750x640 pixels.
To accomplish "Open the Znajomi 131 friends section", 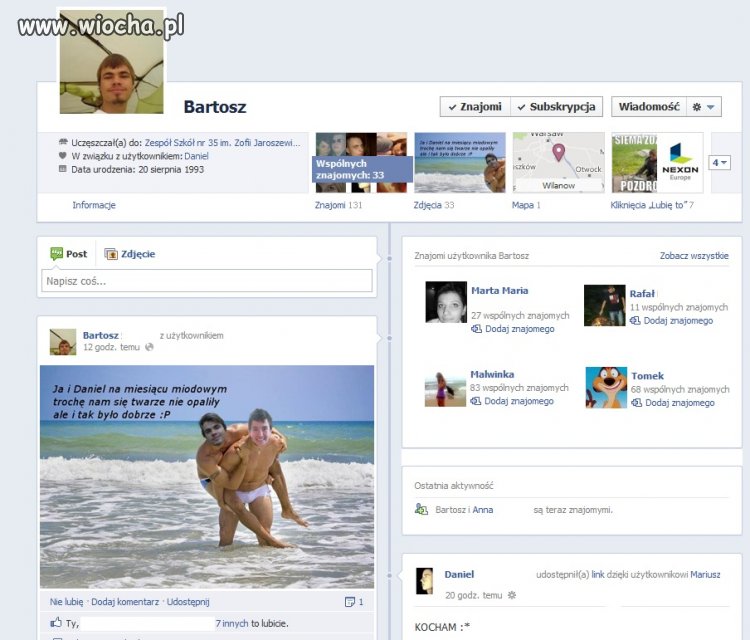I will pos(338,205).
